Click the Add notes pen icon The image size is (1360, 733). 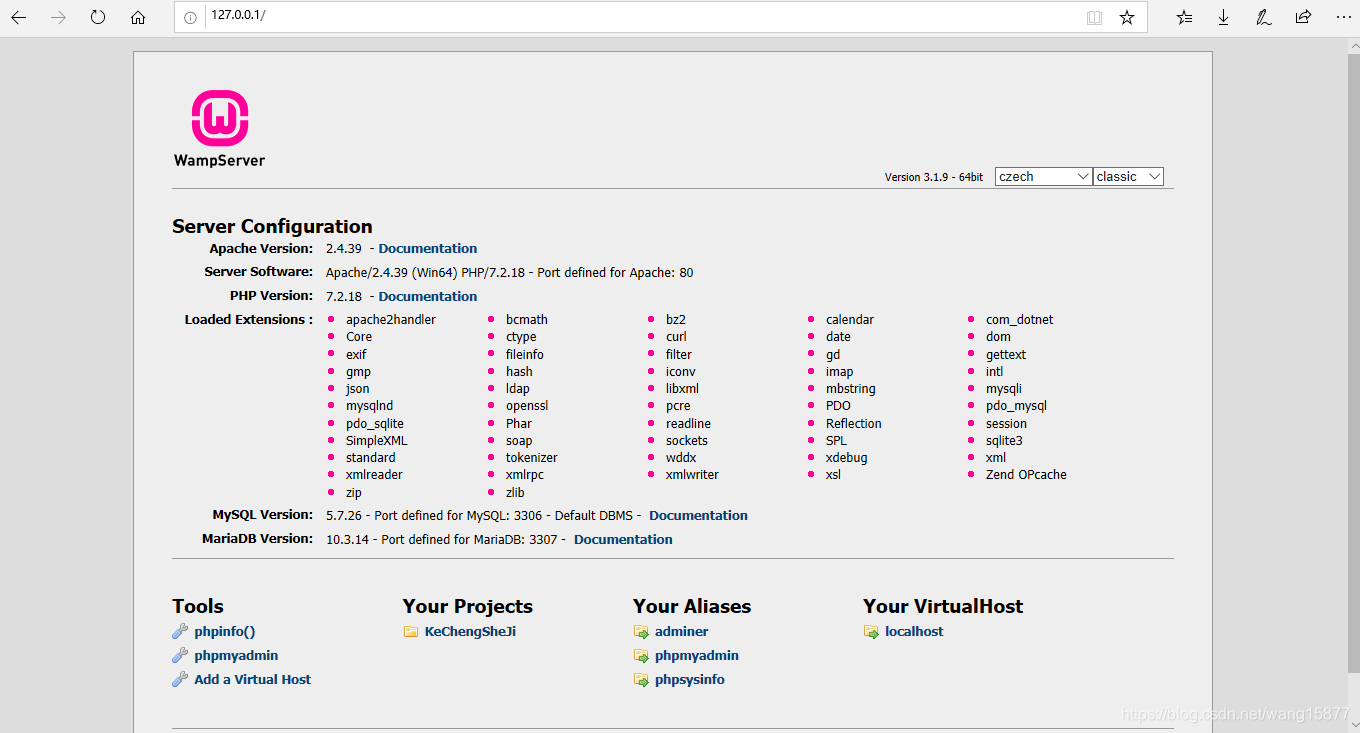tap(1263, 17)
